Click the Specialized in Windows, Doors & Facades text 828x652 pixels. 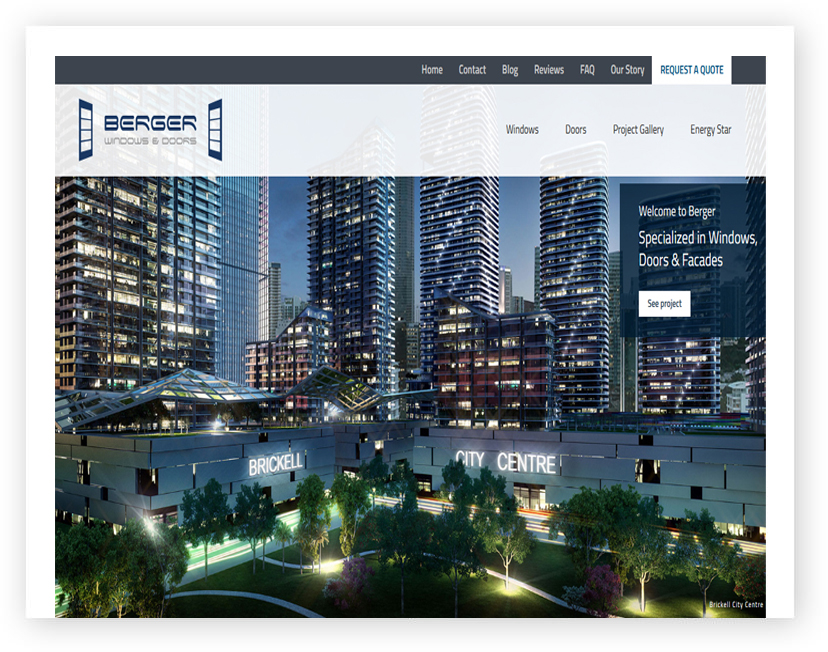click(698, 249)
